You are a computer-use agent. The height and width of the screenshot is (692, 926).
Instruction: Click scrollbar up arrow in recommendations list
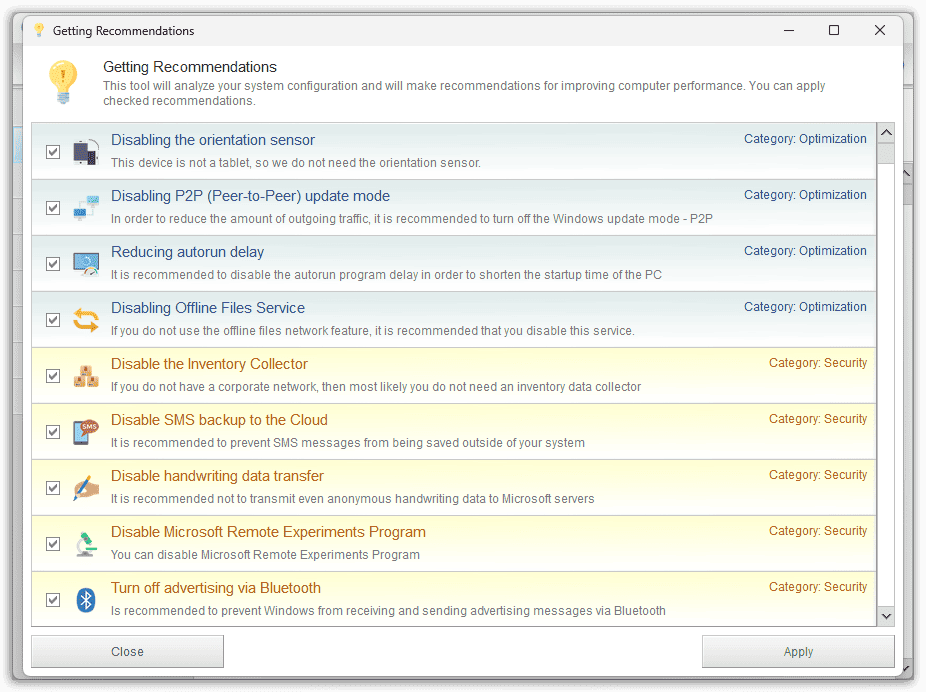point(886,133)
